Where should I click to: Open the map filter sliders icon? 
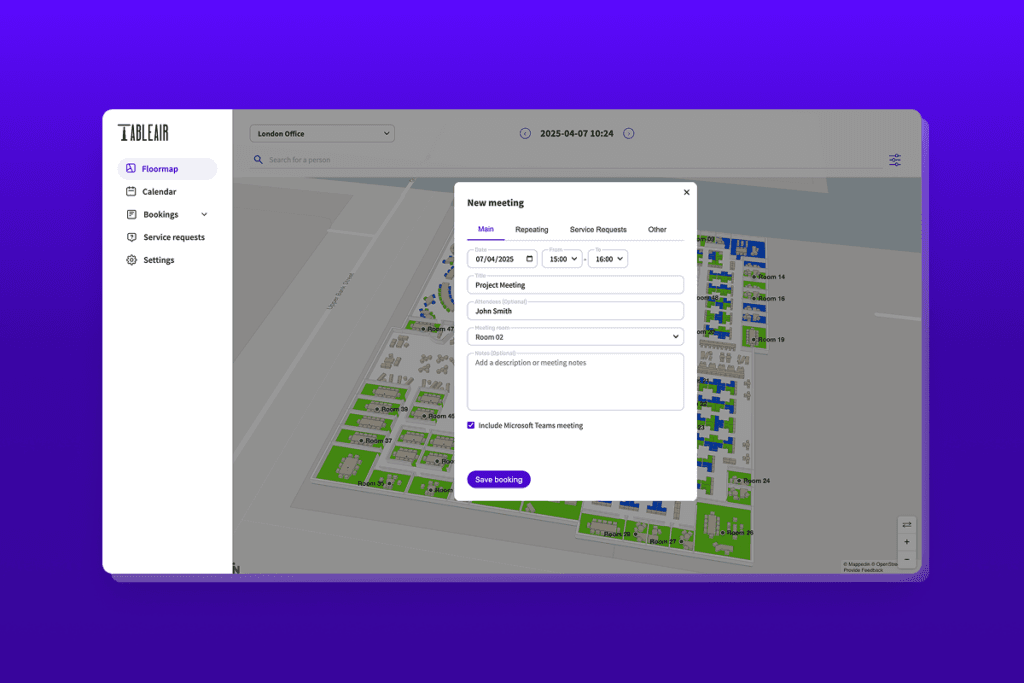(895, 160)
